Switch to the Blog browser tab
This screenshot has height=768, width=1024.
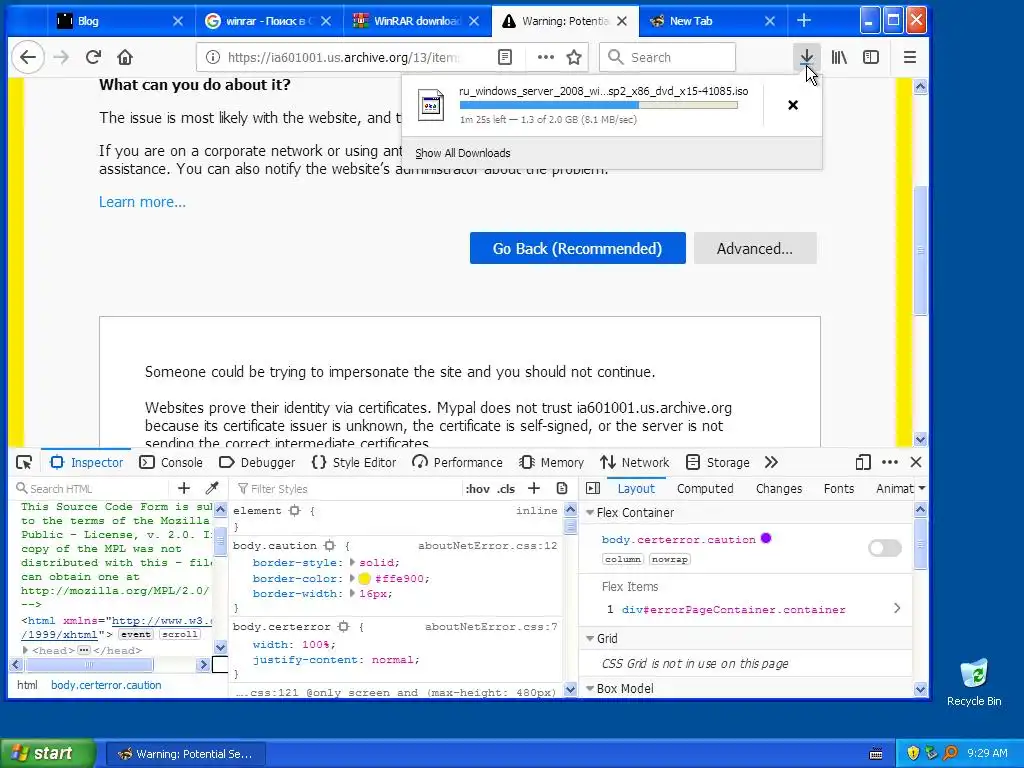(x=120, y=21)
